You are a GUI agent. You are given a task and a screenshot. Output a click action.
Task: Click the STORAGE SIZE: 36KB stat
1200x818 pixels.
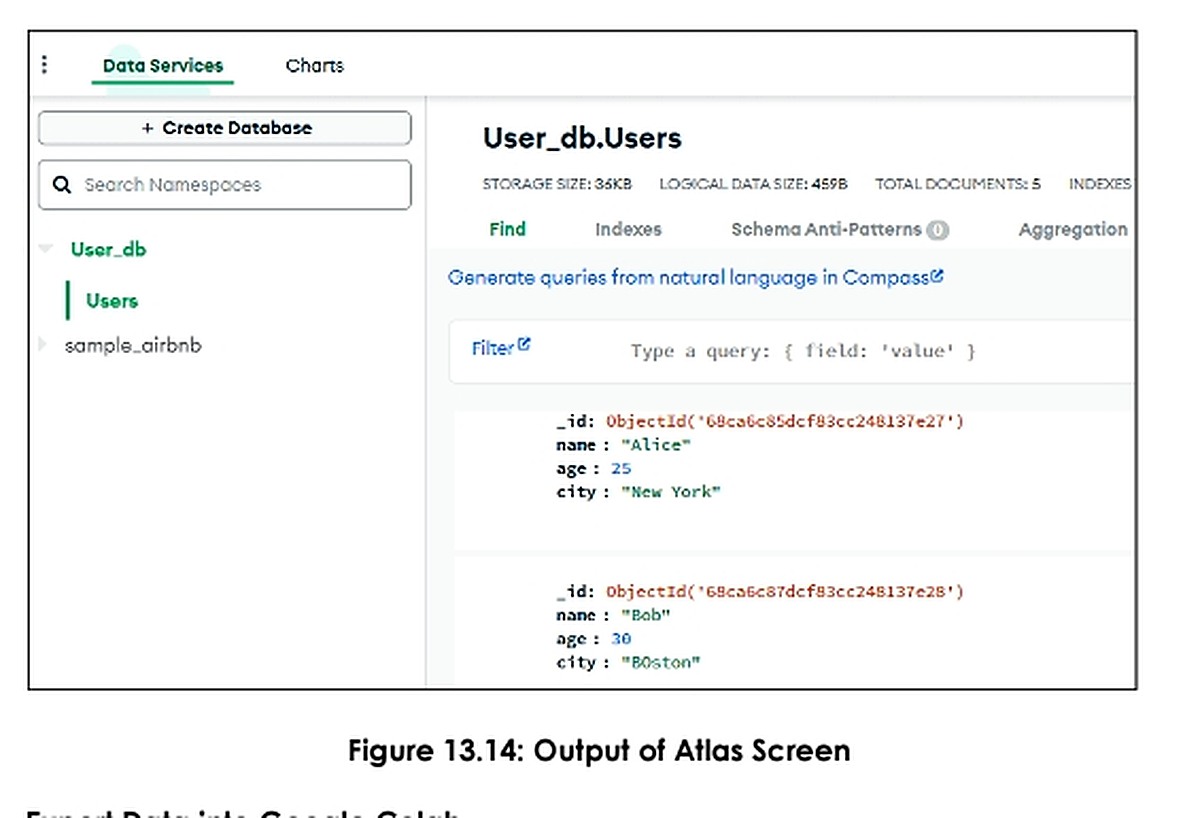(x=557, y=184)
